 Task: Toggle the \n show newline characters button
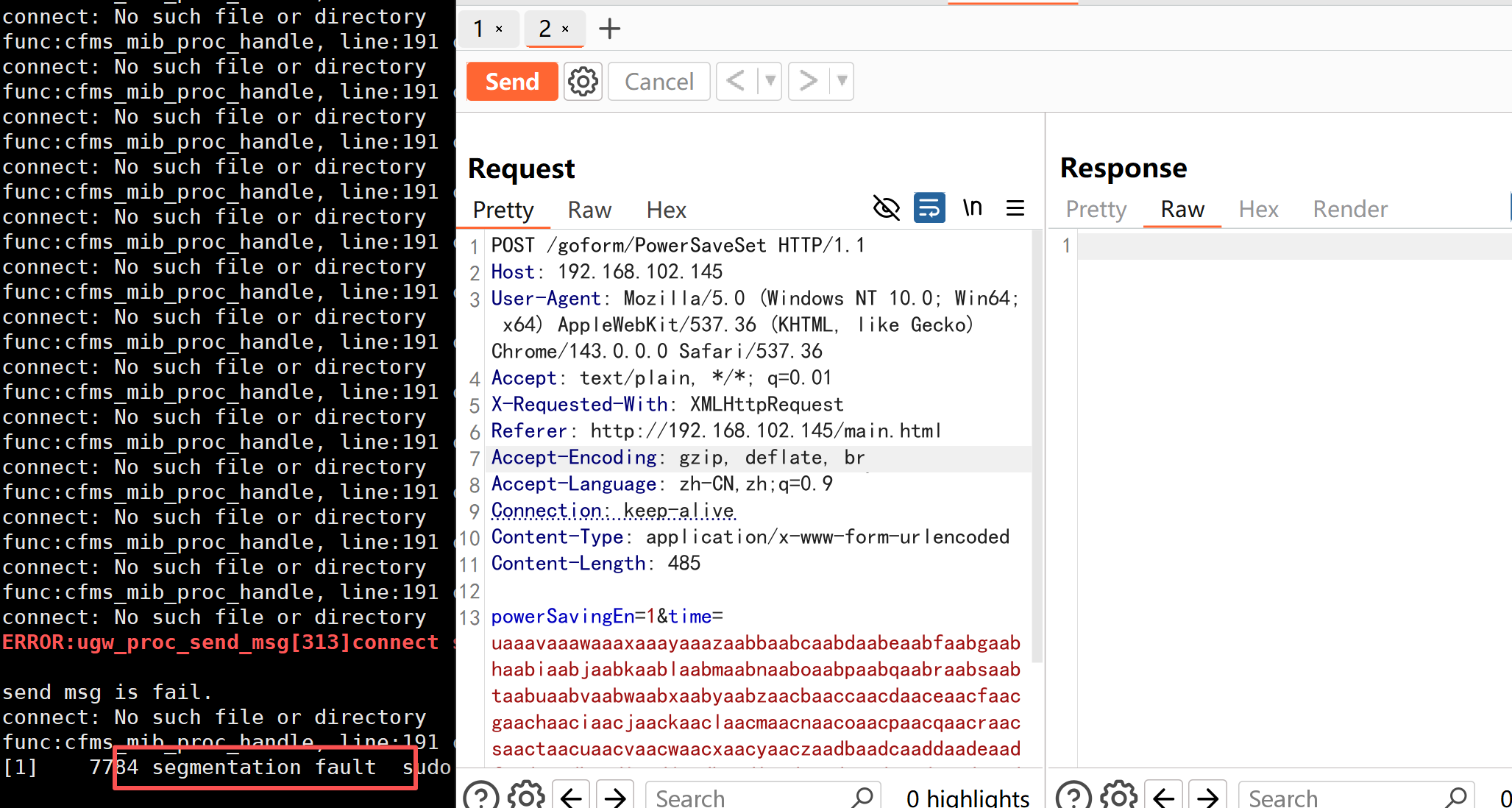point(972,208)
